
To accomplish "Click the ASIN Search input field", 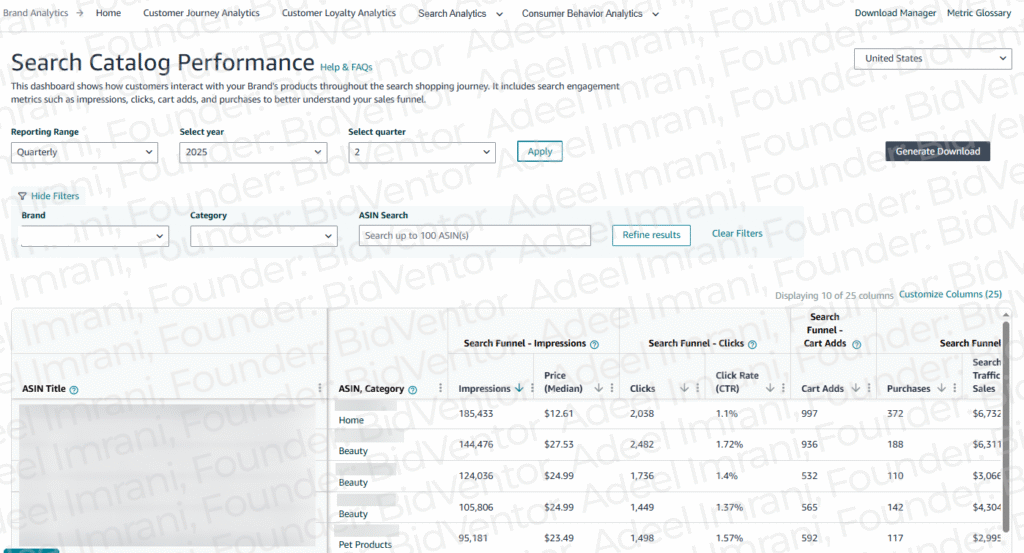I will click(475, 236).
